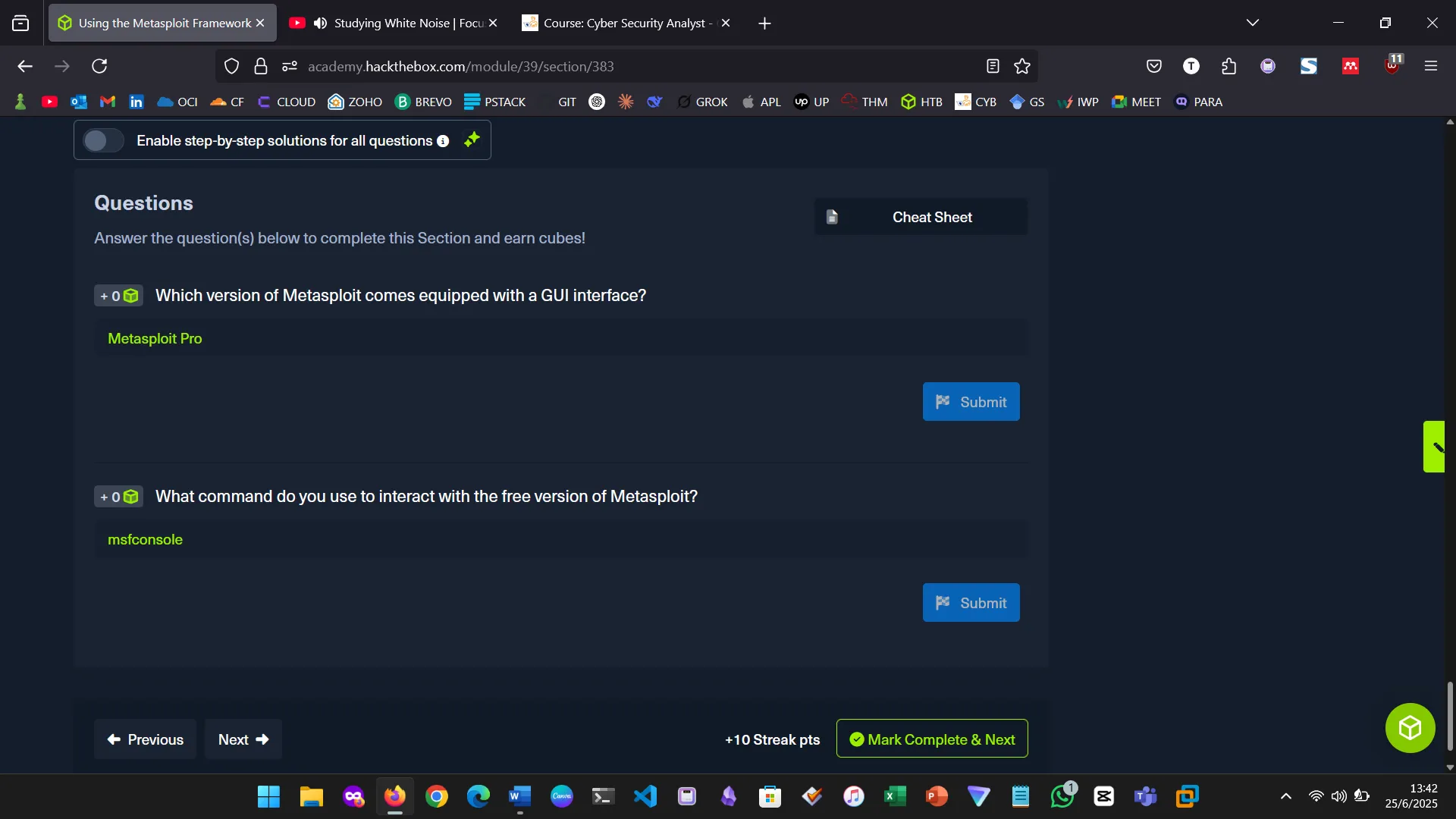This screenshot has width=1456, height=819.
Task: Enable step-by-step solutions for all questions
Action: [x=102, y=140]
